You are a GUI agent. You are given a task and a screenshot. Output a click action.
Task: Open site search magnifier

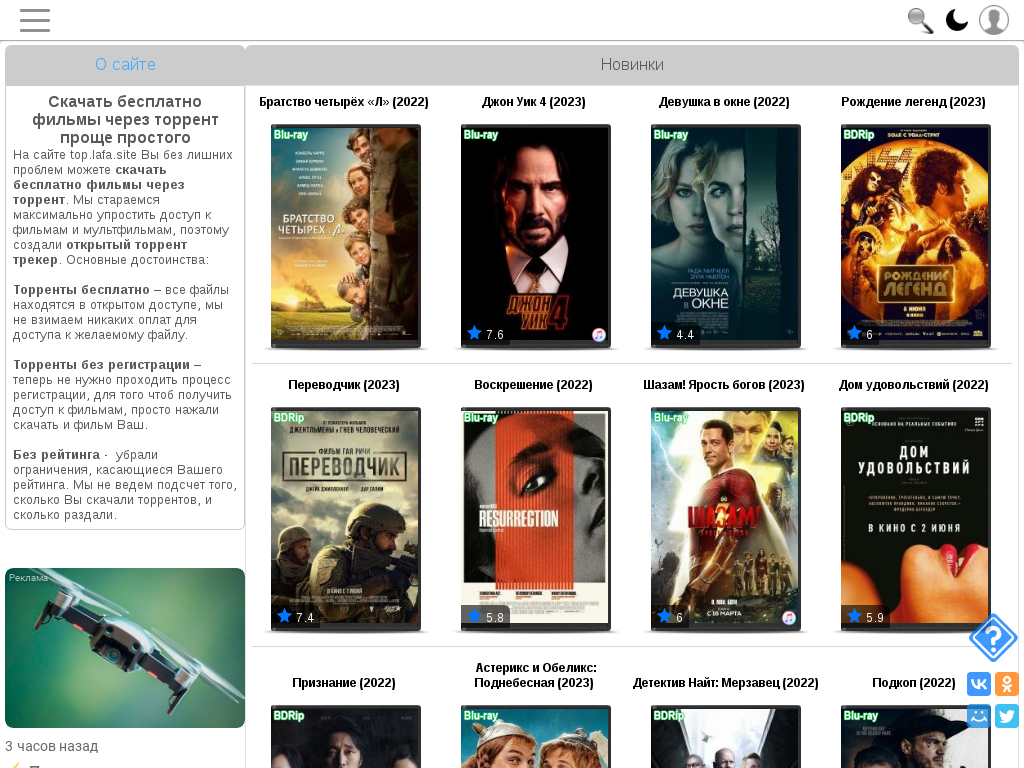pyautogui.click(x=920, y=20)
